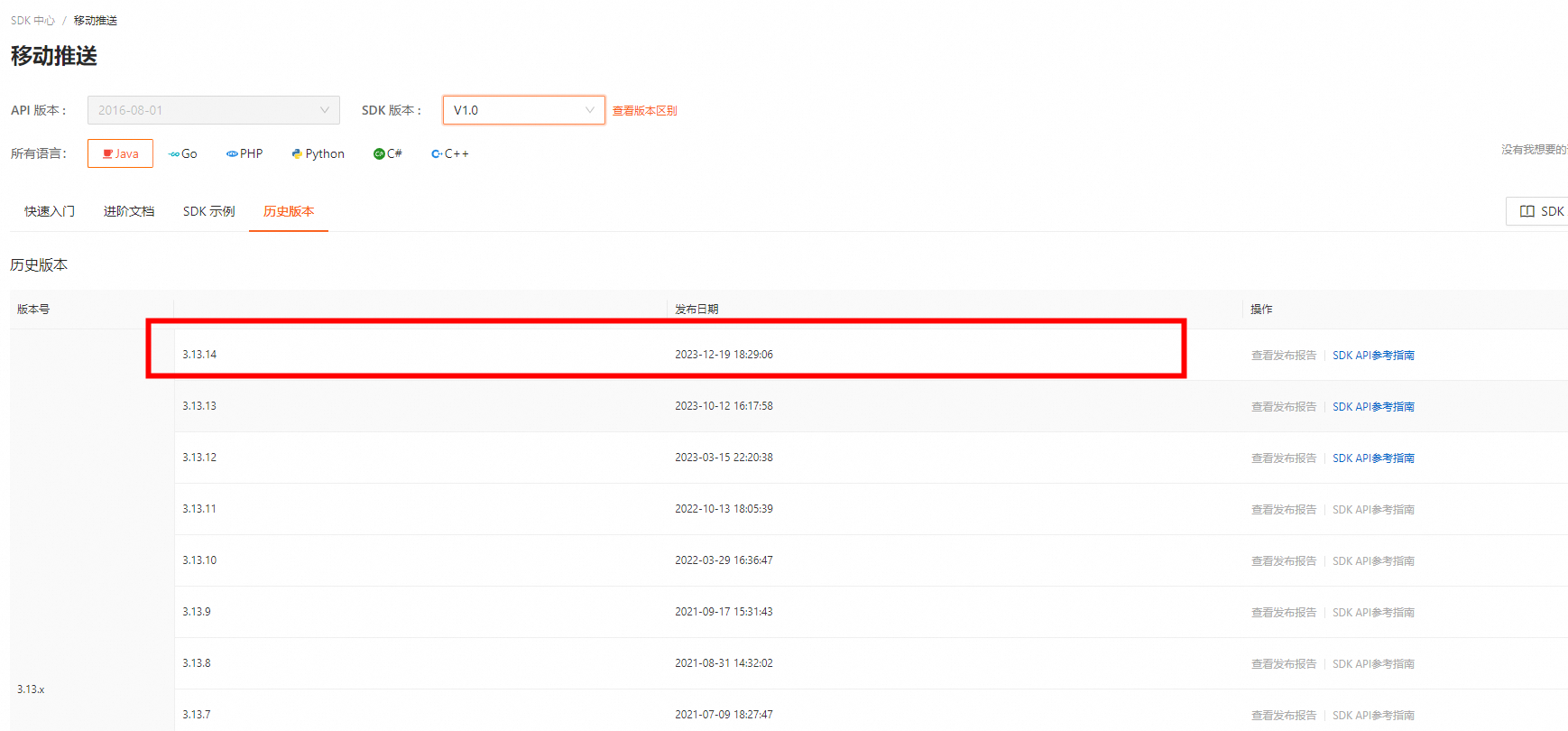Image resolution: width=1568 pixels, height=731 pixels.
Task: Click the 操作 column header
Action: [x=1261, y=310]
